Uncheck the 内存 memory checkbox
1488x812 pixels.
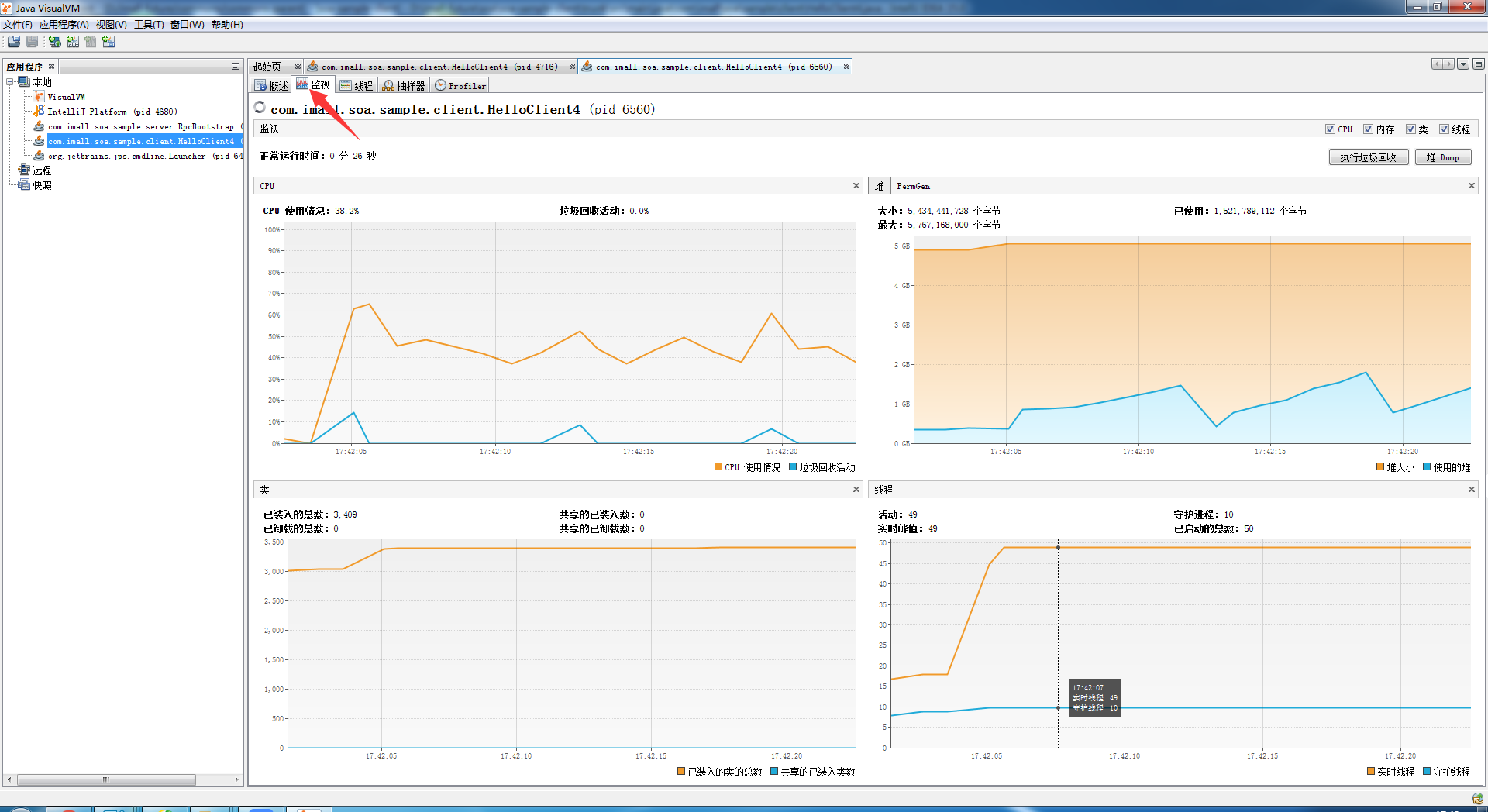(1369, 129)
